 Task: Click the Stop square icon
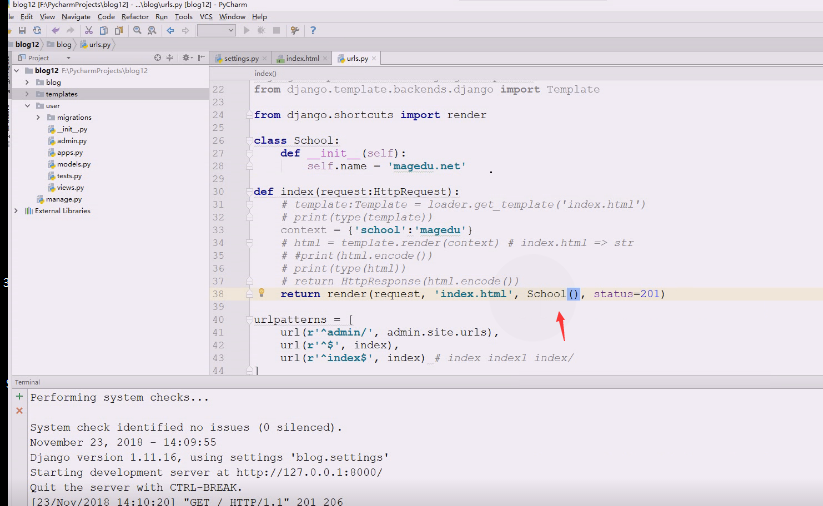point(276,30)
